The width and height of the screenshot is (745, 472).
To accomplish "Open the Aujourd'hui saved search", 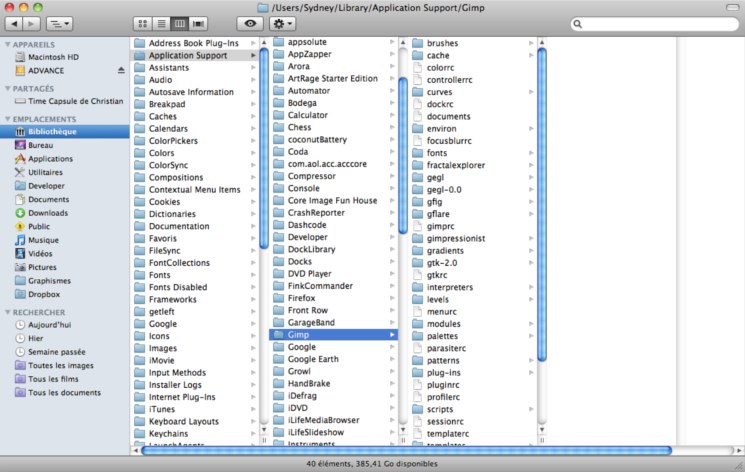I will (x=50, y=325).
